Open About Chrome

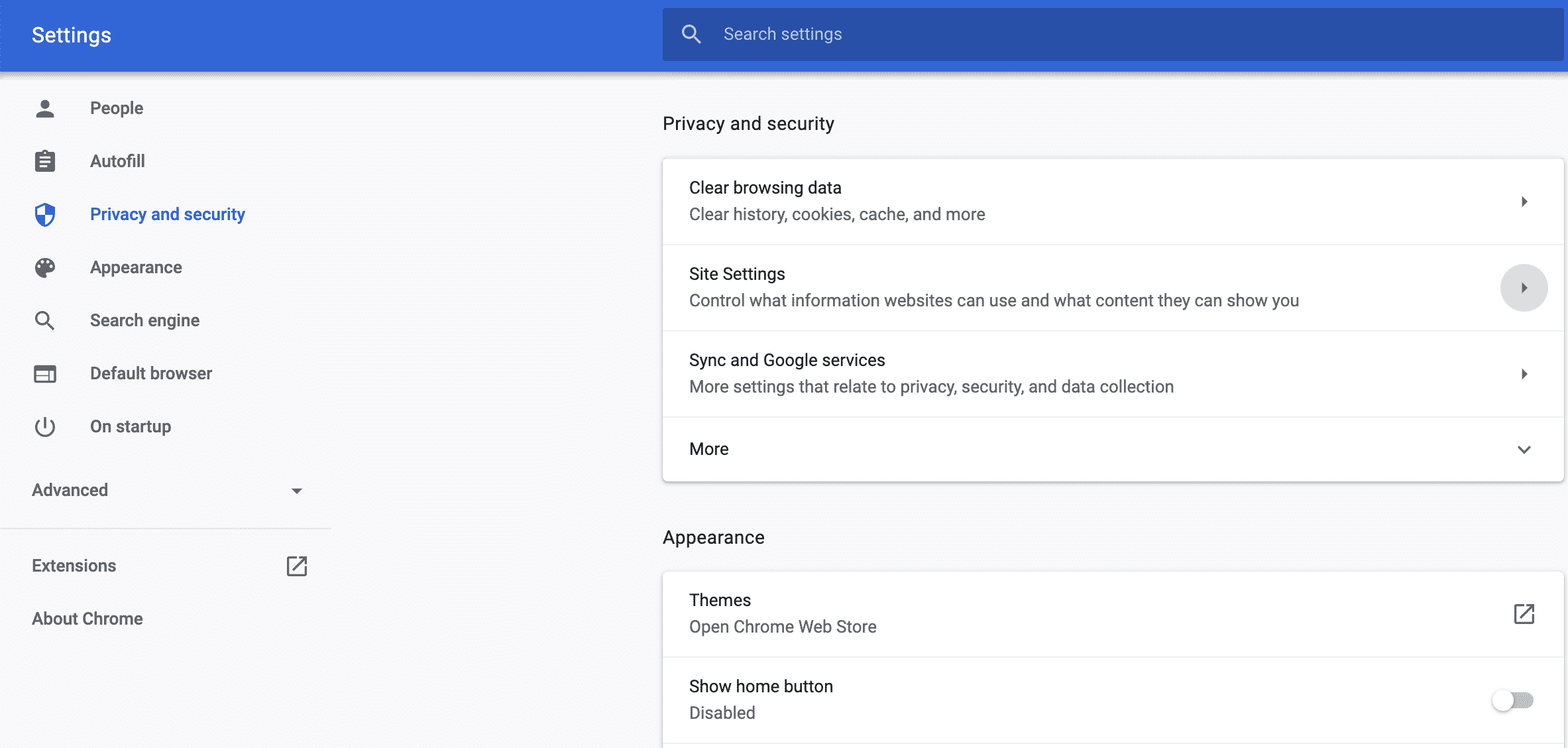click(87, 618)
